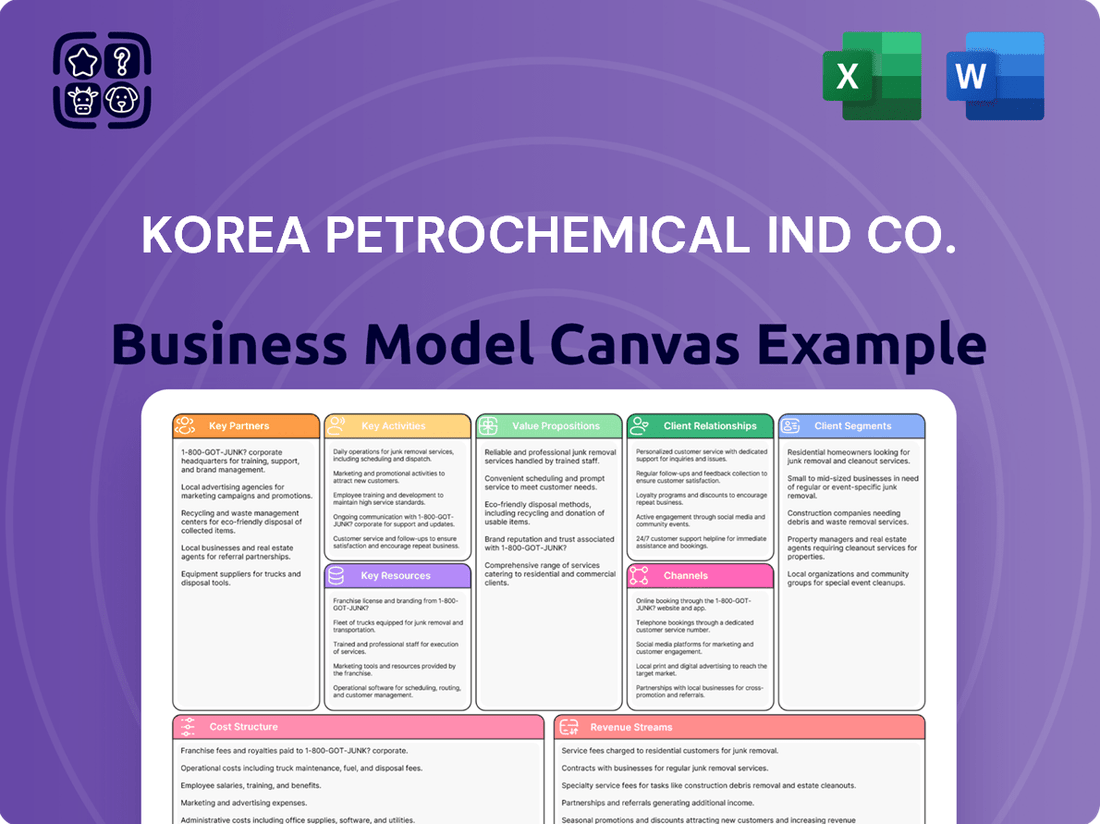
Task: Click the star-and-dog logo icon
Action: [x=102, y=81]
